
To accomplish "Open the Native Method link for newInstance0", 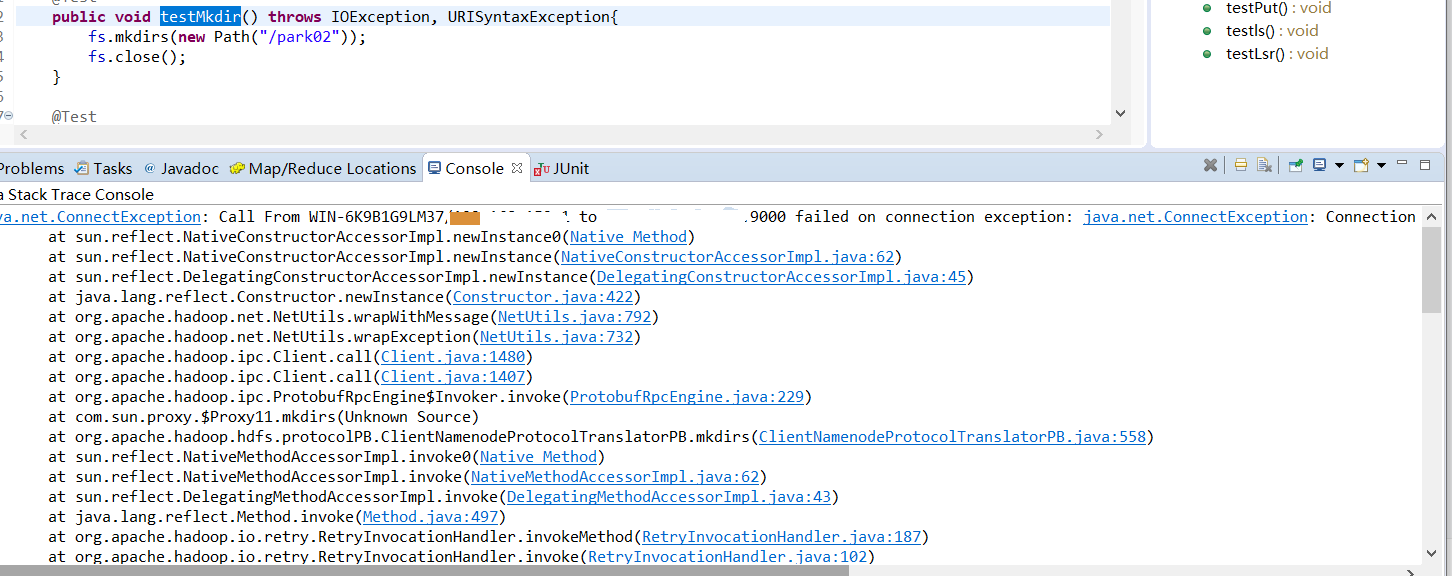I will coord(628,237).
